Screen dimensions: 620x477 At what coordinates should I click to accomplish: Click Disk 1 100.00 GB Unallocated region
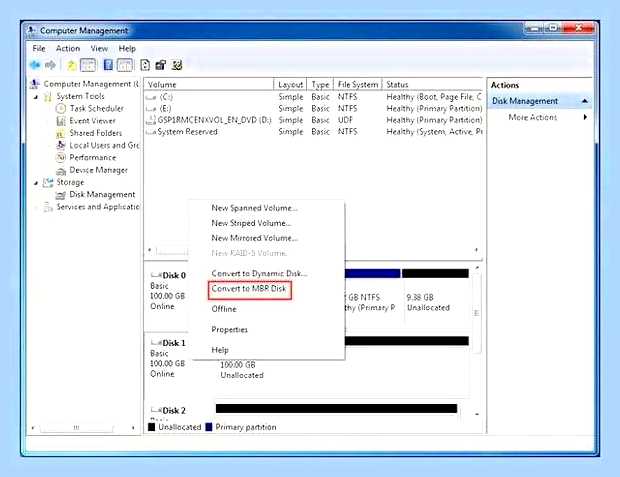pos(342,366)
